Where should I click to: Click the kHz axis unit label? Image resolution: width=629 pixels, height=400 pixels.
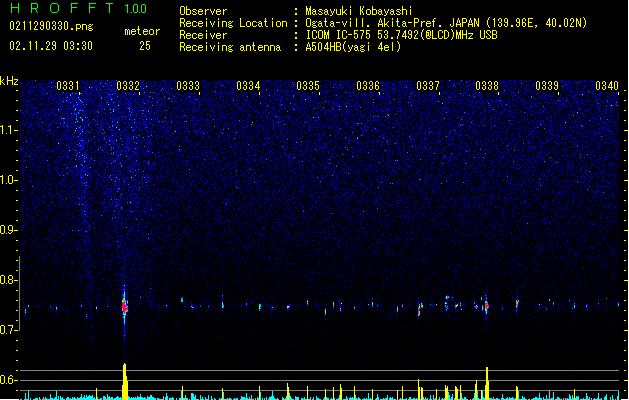pos(9,81)
